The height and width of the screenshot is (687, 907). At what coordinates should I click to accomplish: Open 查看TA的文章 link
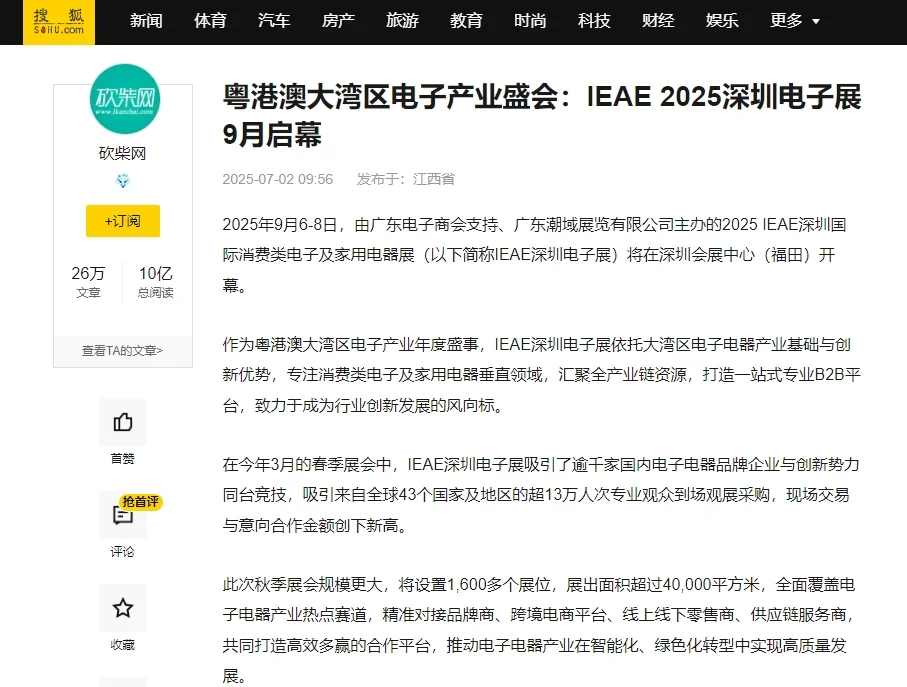(x=122, y=351)
